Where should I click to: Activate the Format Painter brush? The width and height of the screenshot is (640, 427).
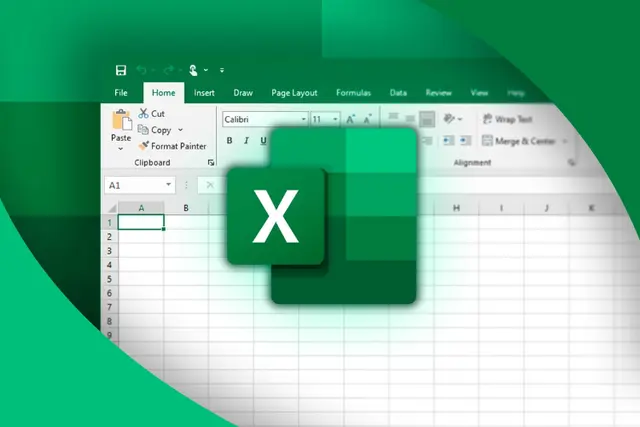point(172,146)
